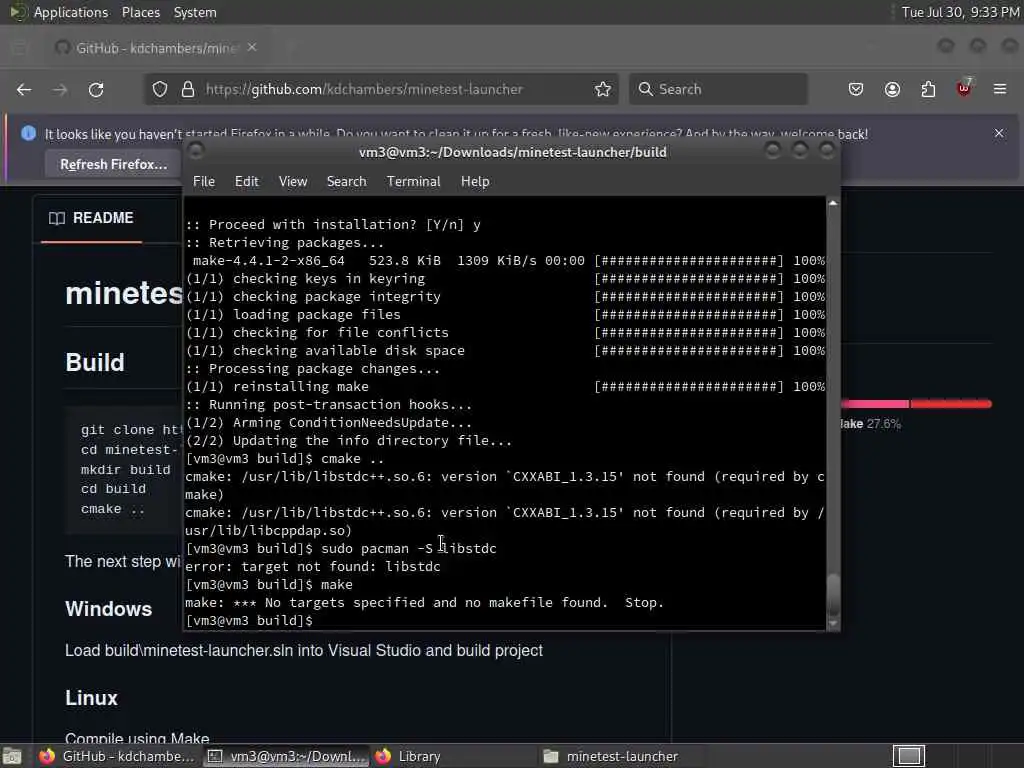
Task: Bookmark this page with the star
Action: tap(603, 89)
